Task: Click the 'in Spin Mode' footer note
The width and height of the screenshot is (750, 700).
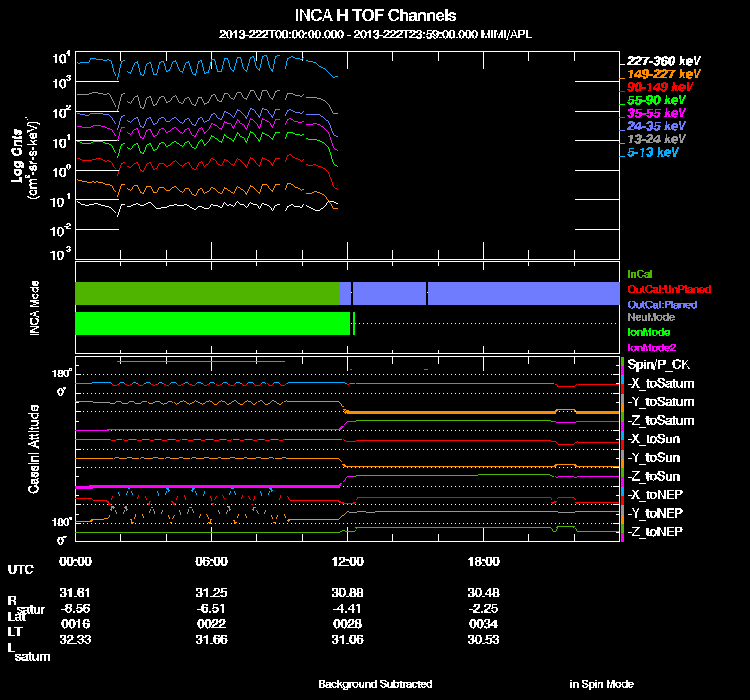Action: coord(601,684)
